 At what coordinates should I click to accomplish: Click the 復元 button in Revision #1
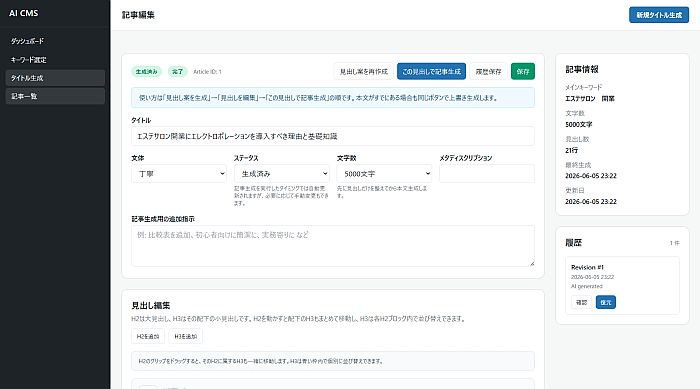coord(606,302)
